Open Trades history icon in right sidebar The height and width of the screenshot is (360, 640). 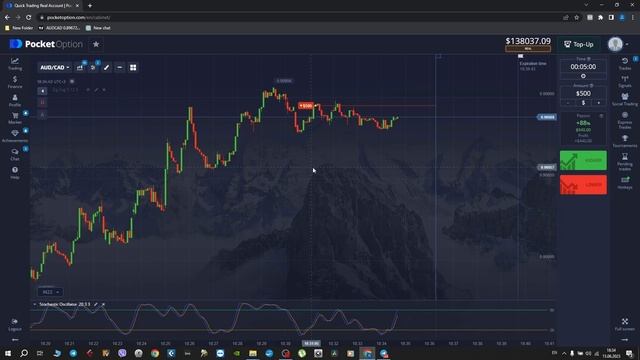pos(624,64)
